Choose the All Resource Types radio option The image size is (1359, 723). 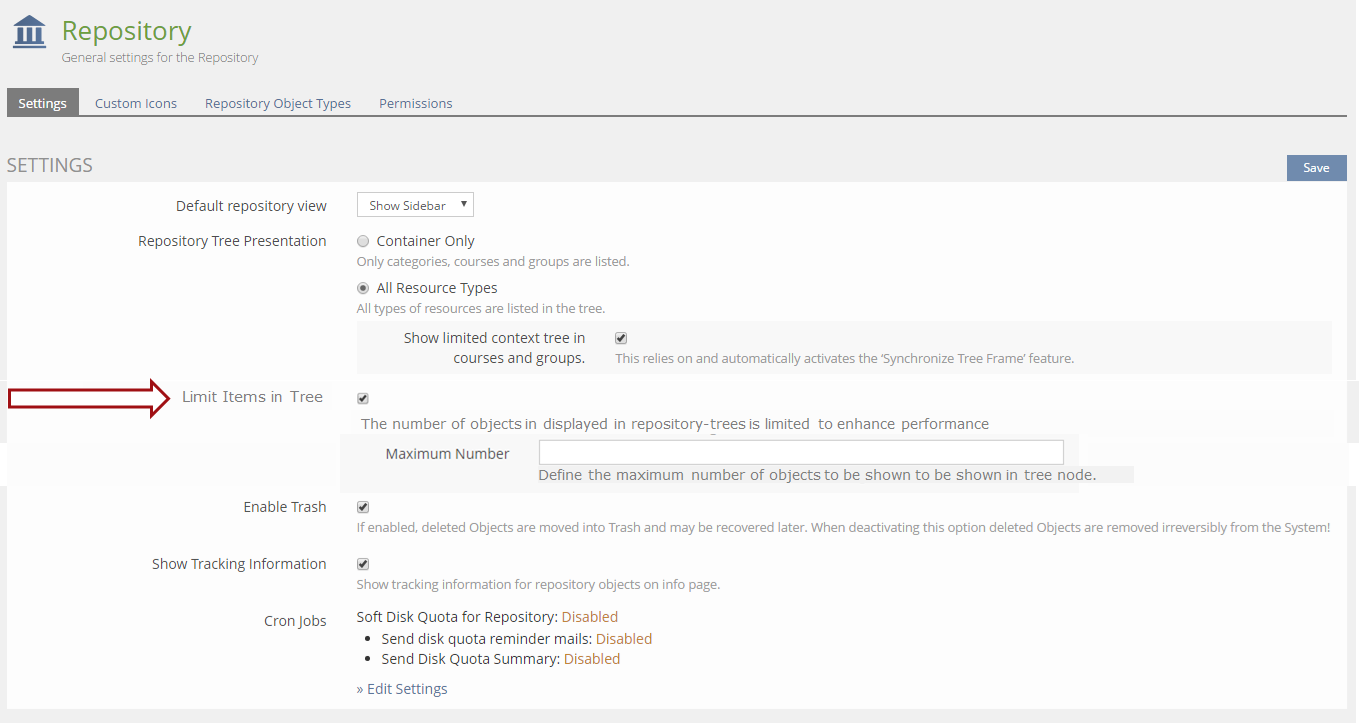pos(363,288)
